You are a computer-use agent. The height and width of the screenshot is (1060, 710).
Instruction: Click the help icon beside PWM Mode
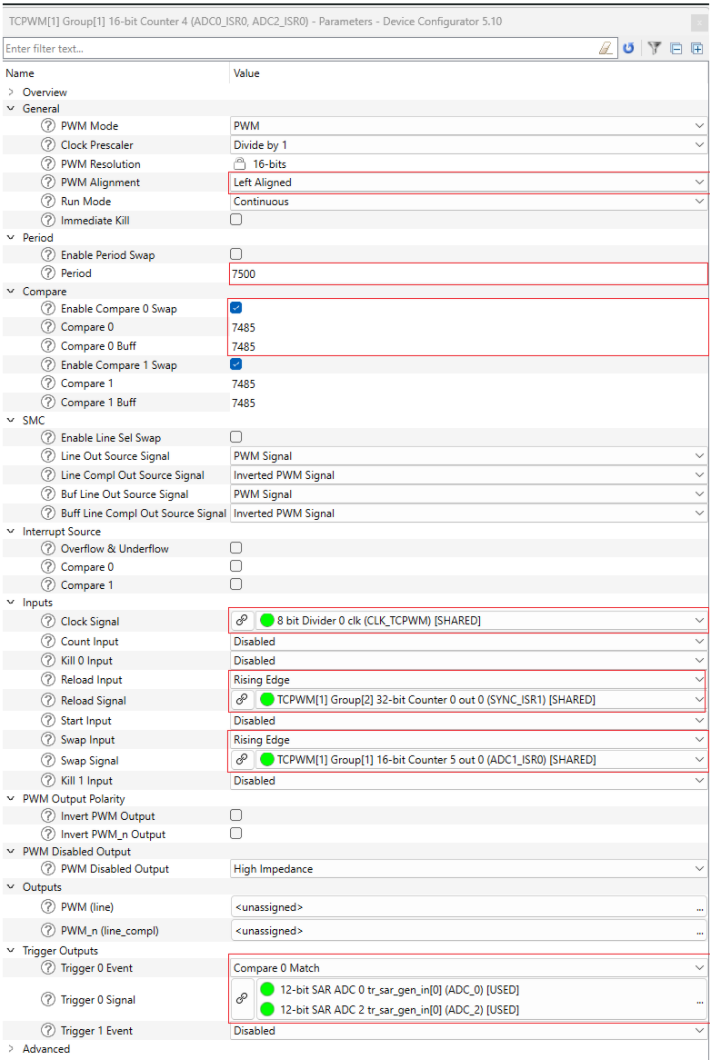pyautogui.click(x=48, y=126)
